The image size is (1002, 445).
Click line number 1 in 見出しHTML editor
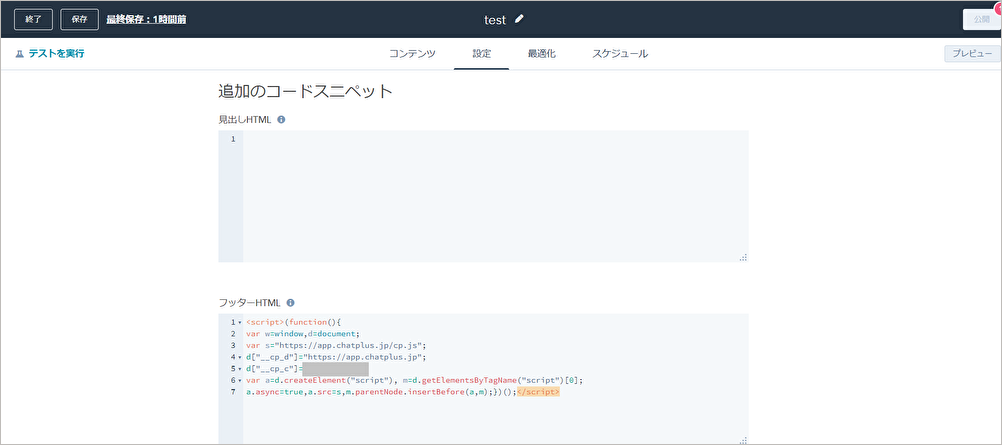coord(233,139)
